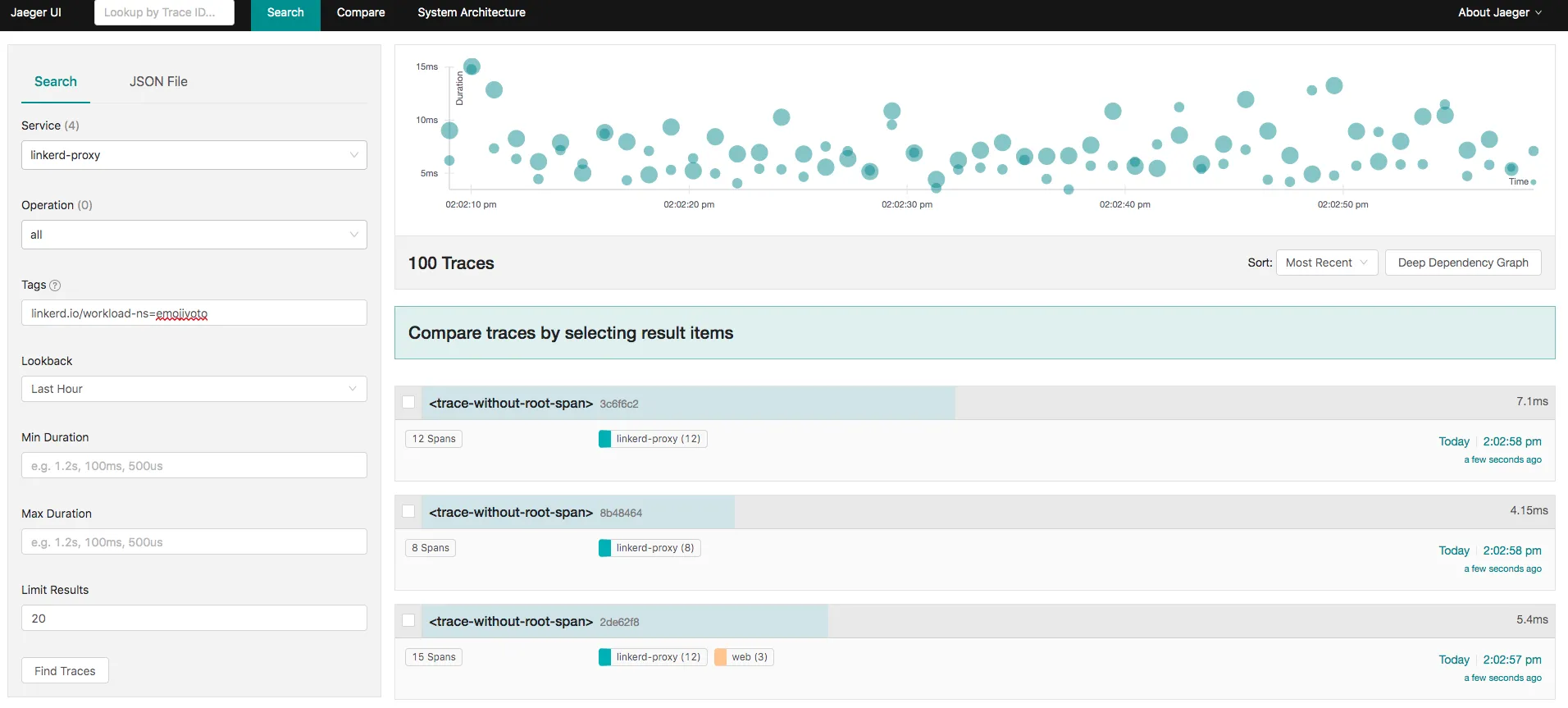Viewport: 1568px width, 708px height.
Task: Click the orange web (3) service swatch
Action: coord(720,657)
